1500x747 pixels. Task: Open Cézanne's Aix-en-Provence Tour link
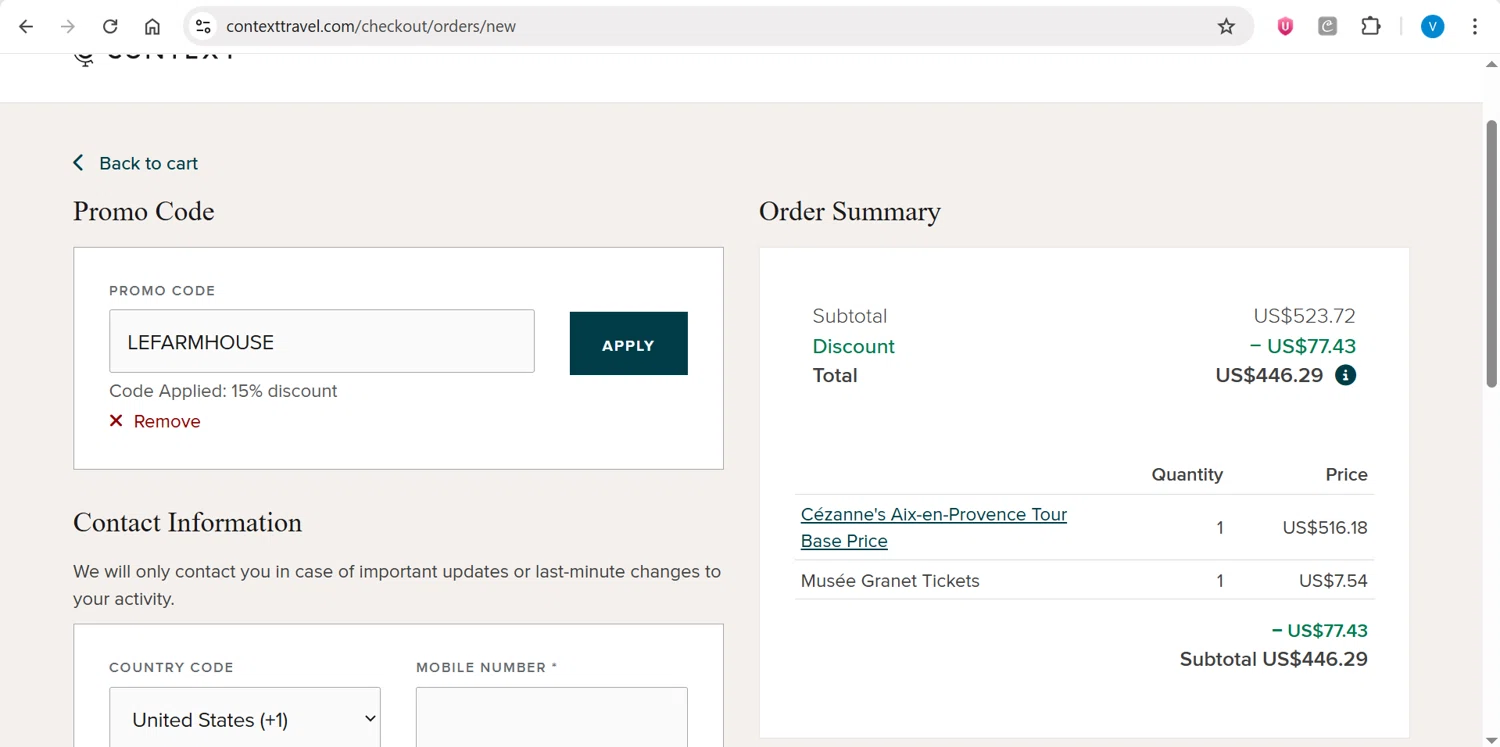pyautogui.click(x=934, y=527)
